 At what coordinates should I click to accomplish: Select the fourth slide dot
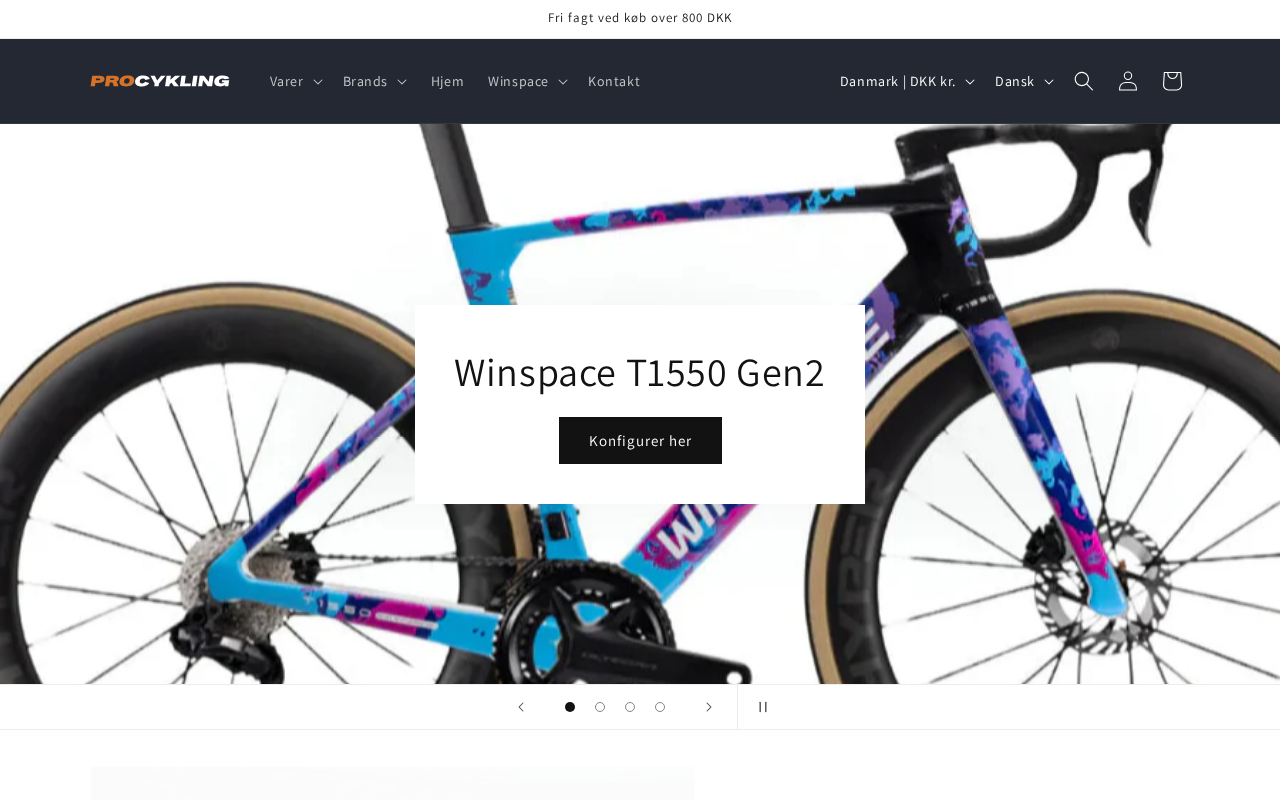click(660, 707)
